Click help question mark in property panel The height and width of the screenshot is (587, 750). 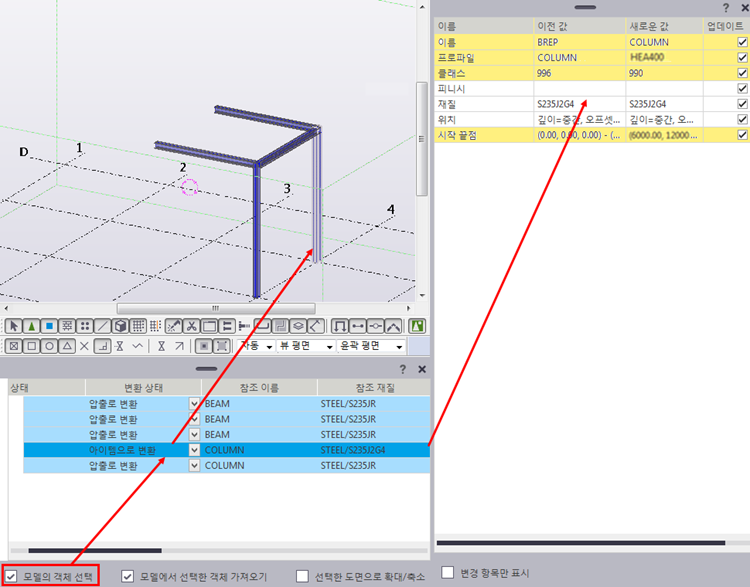pos(726,7)
